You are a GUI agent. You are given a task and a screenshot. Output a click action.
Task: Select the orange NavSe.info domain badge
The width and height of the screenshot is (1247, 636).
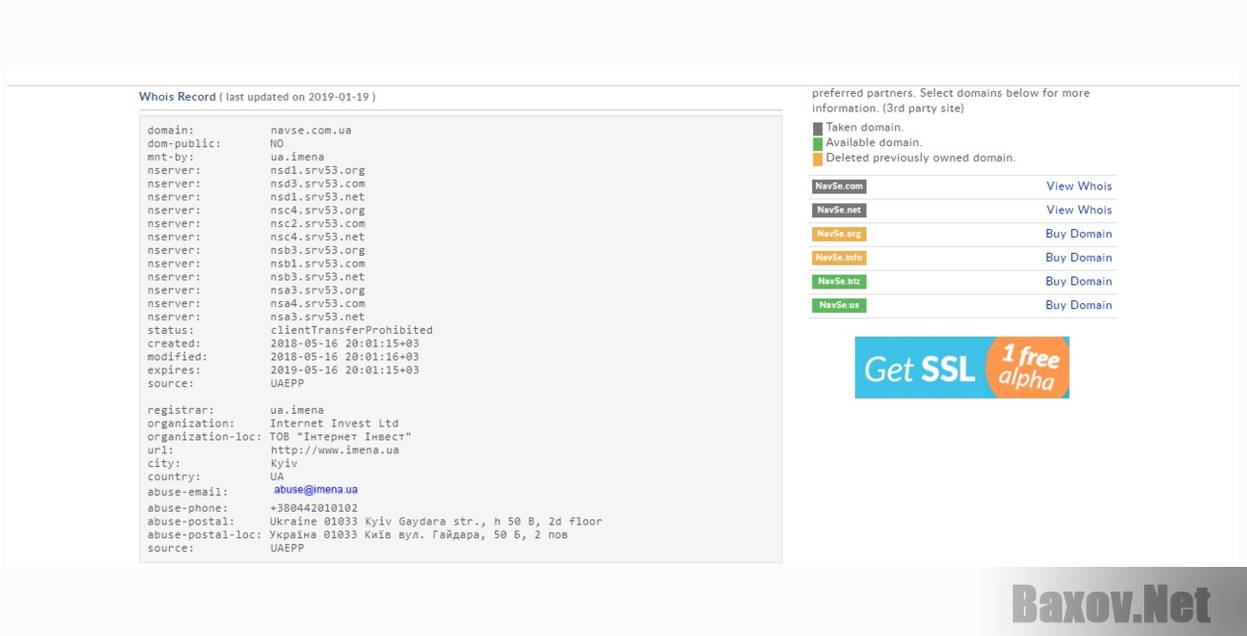(839, 258)
